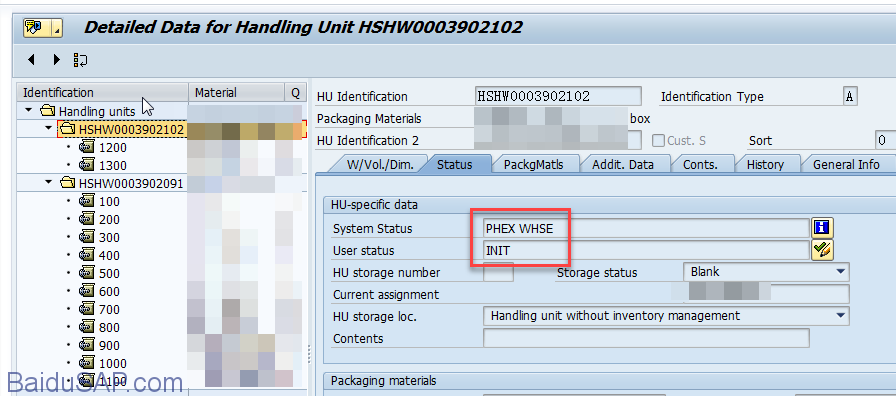Click the Q column header

[x=294, y=93]
